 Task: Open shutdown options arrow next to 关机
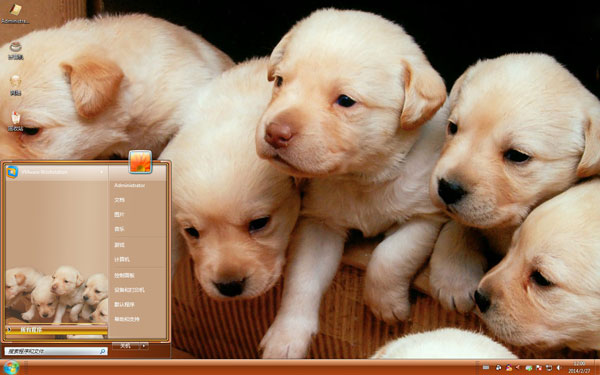coord(144,346)
